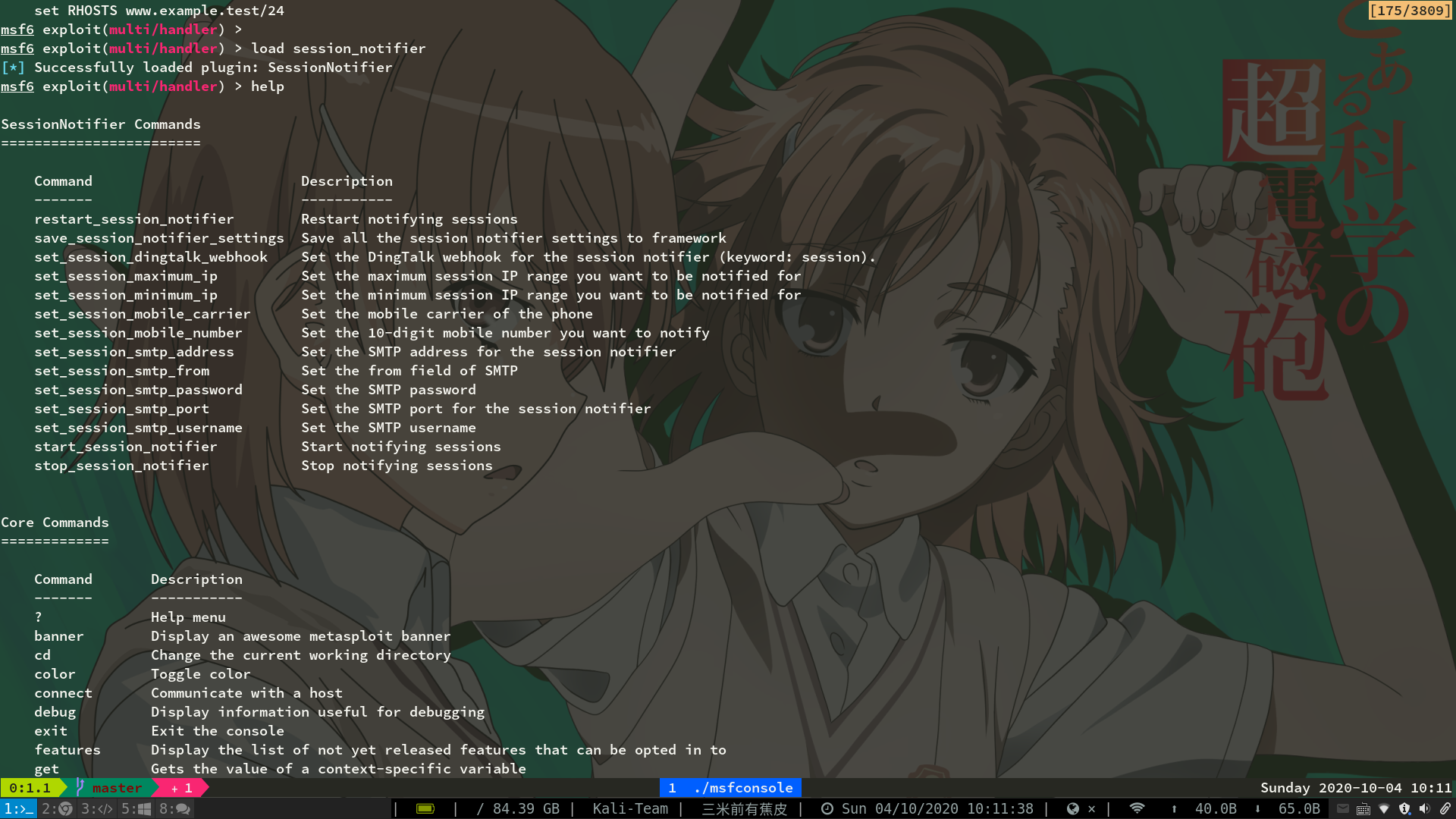Screen dimensions: 1456x819
Task: Click the 'start_session_notifier' command
Action: pyautogui.click(x=126, y=447)
